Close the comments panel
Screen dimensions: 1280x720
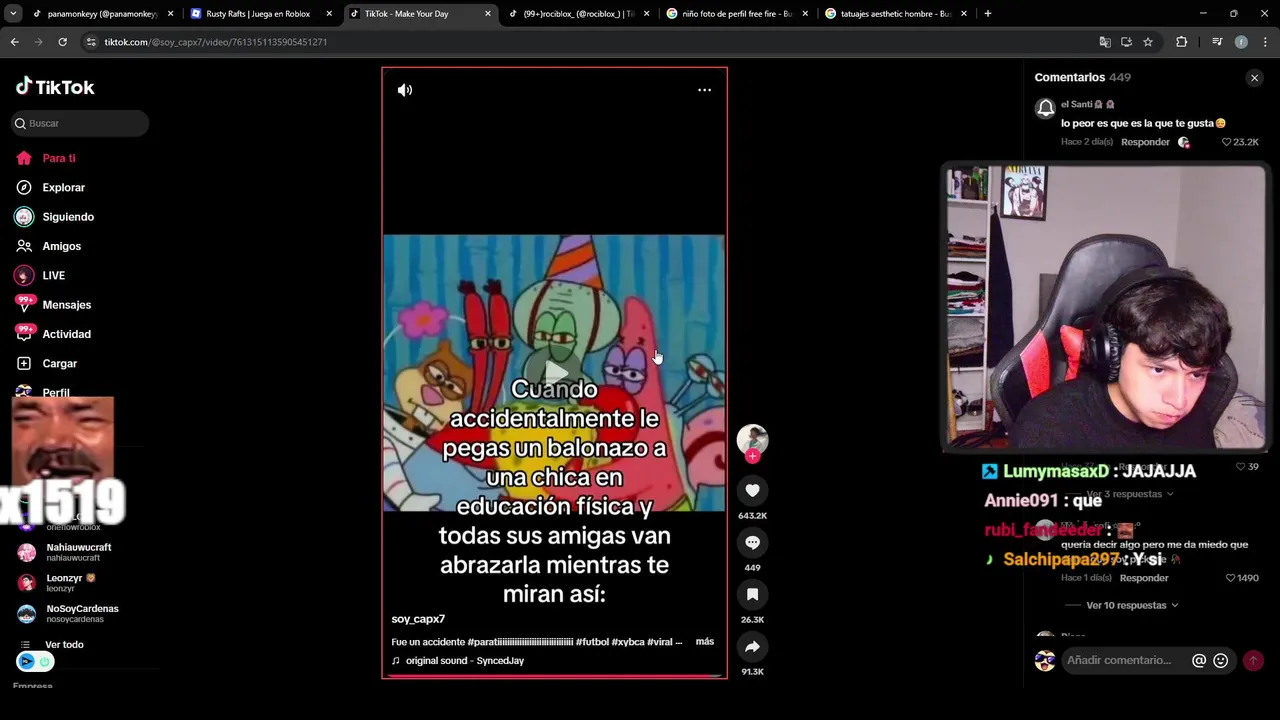(x=1254, y=78)
